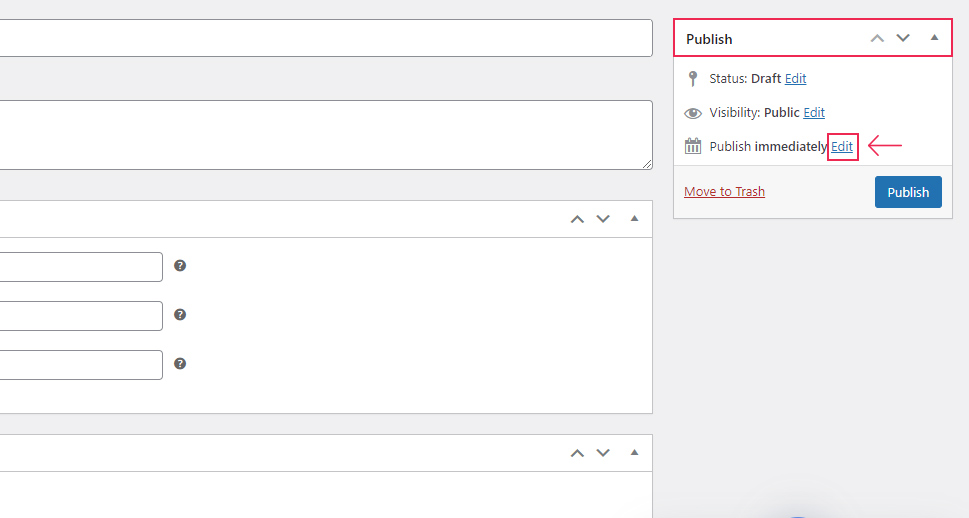969x518 pixels.
Task: Click the move down arrow in Publish panel header
Action: coord(903,38)
